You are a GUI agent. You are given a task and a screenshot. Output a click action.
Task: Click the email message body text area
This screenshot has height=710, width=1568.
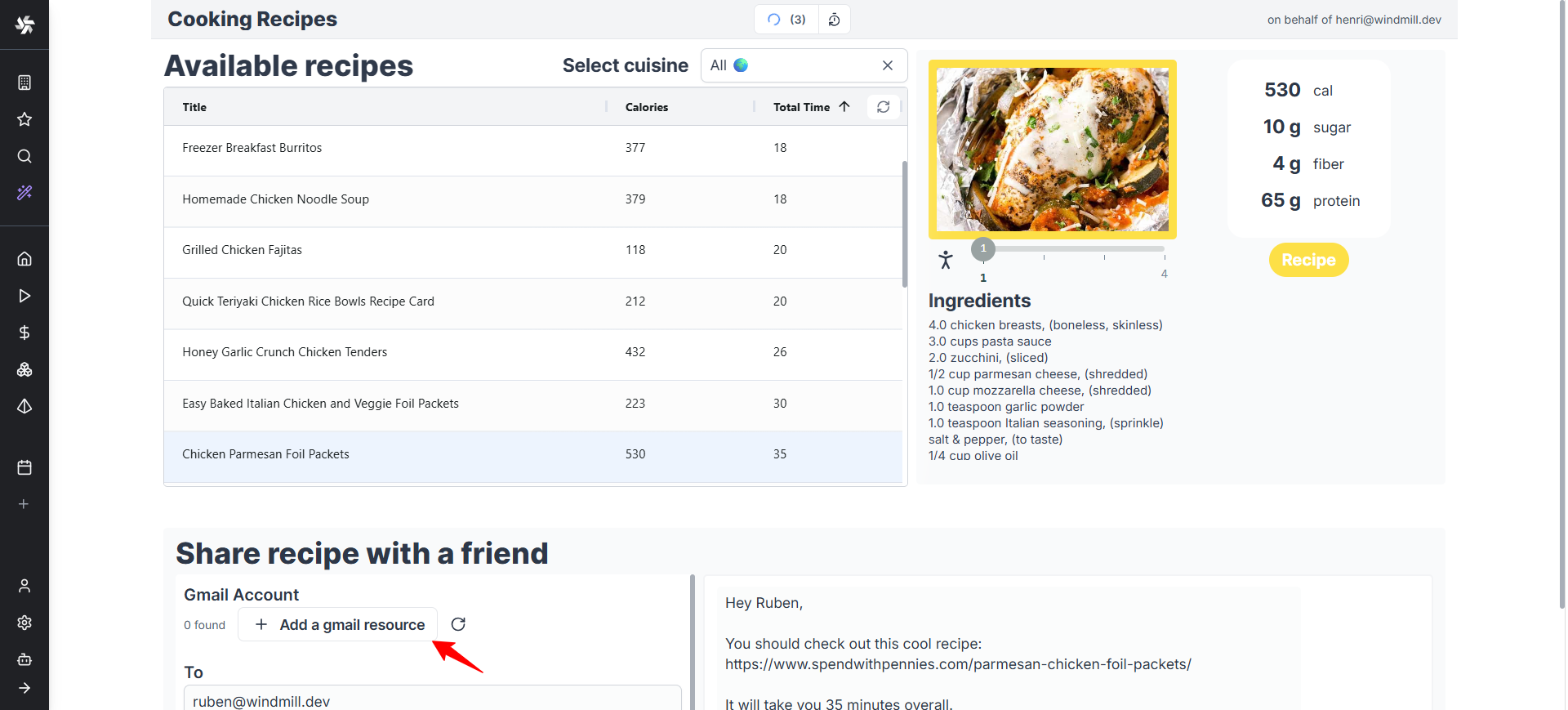coord(1009,649)
